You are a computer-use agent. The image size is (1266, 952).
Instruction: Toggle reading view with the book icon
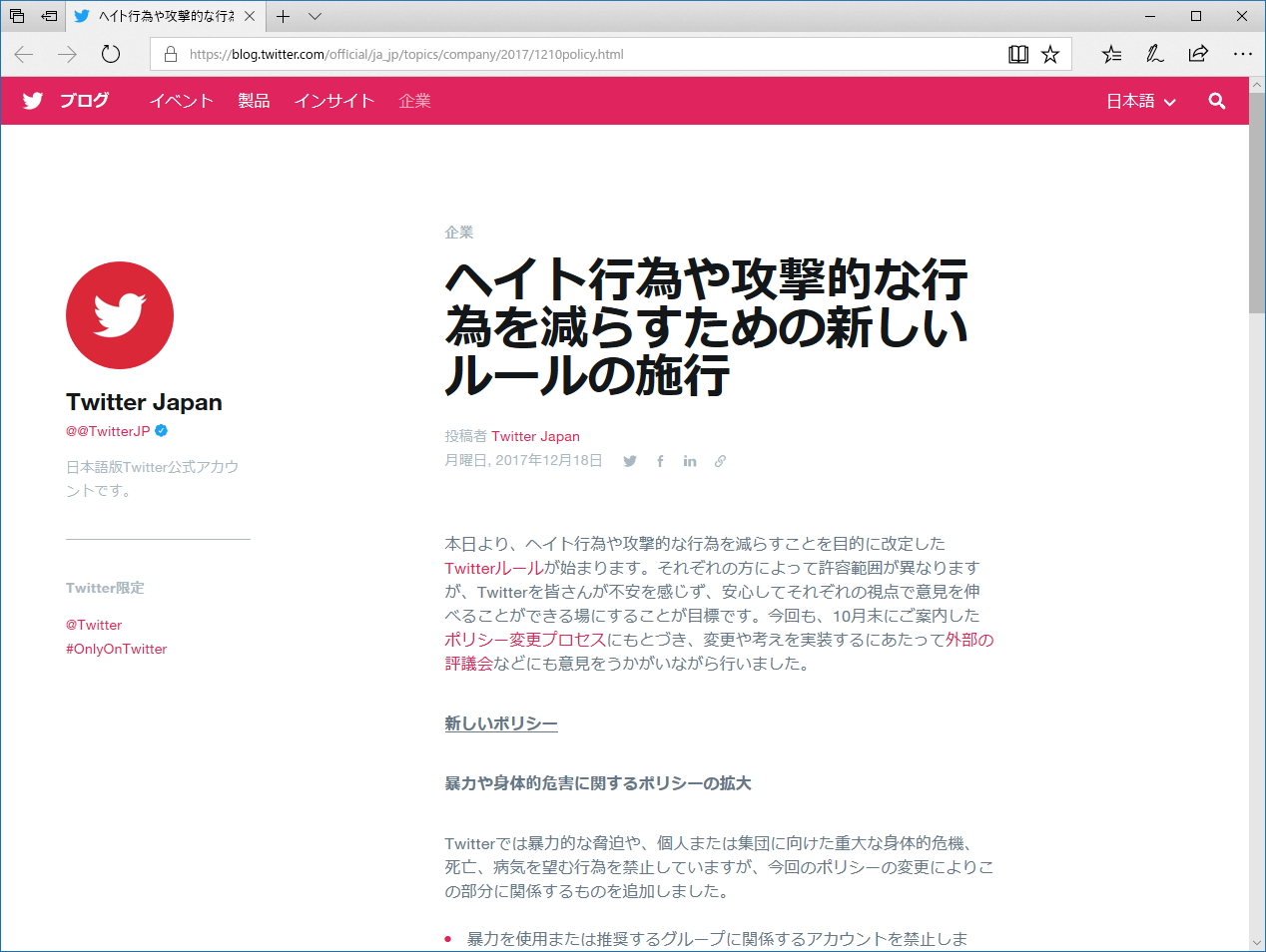tap(1018, 54)
